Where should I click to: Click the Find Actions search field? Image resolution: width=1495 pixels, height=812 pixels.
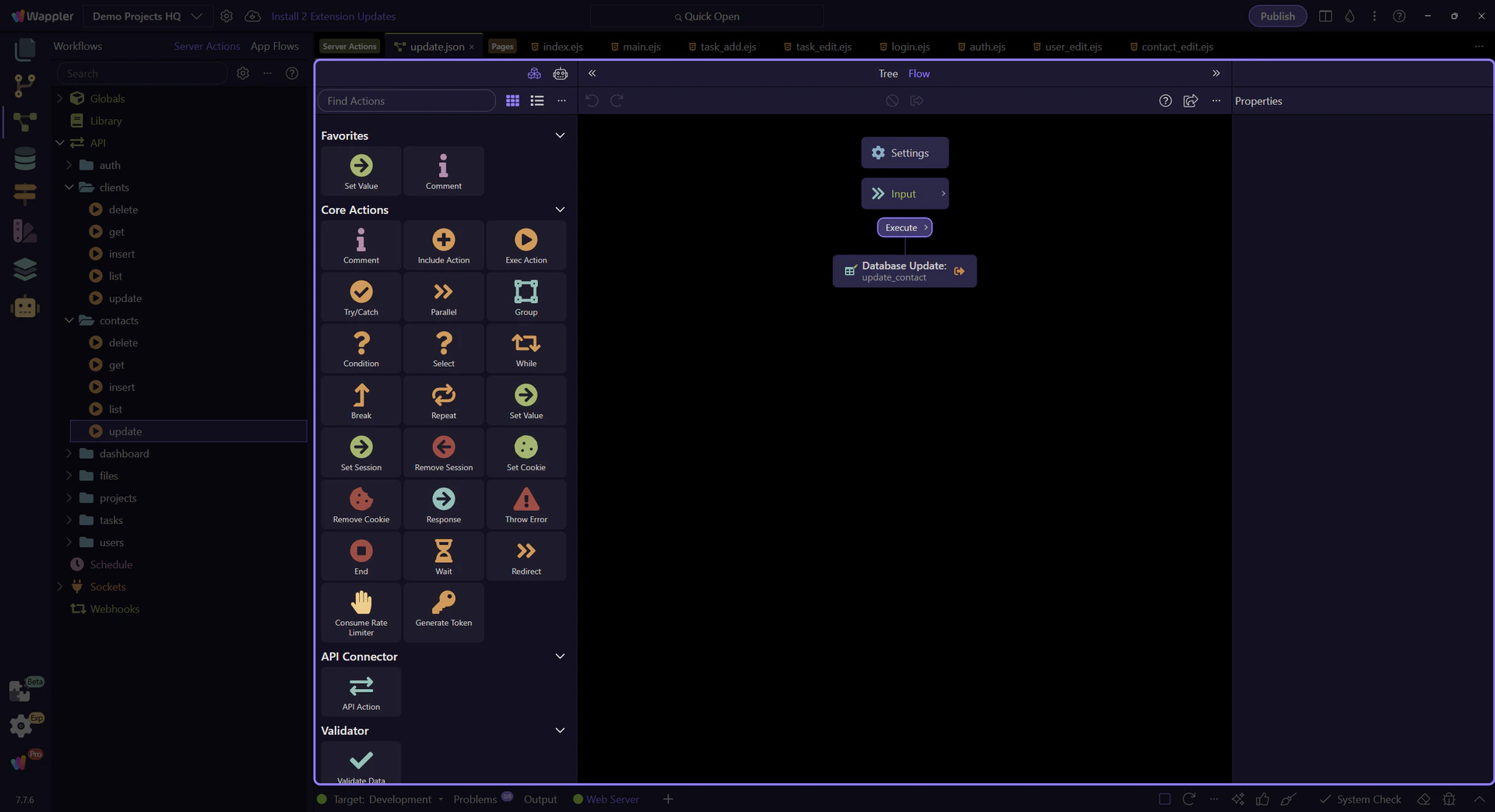pyautogui.click(x=406, y=101)
